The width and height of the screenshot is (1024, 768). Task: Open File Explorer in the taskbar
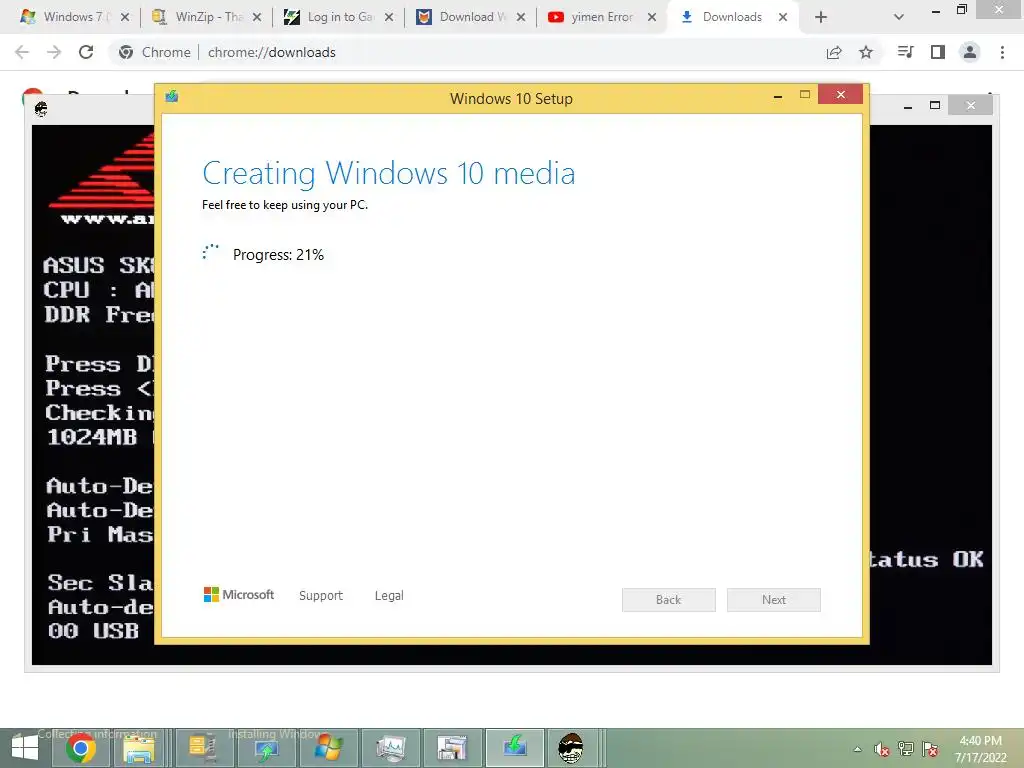(140, 748)
